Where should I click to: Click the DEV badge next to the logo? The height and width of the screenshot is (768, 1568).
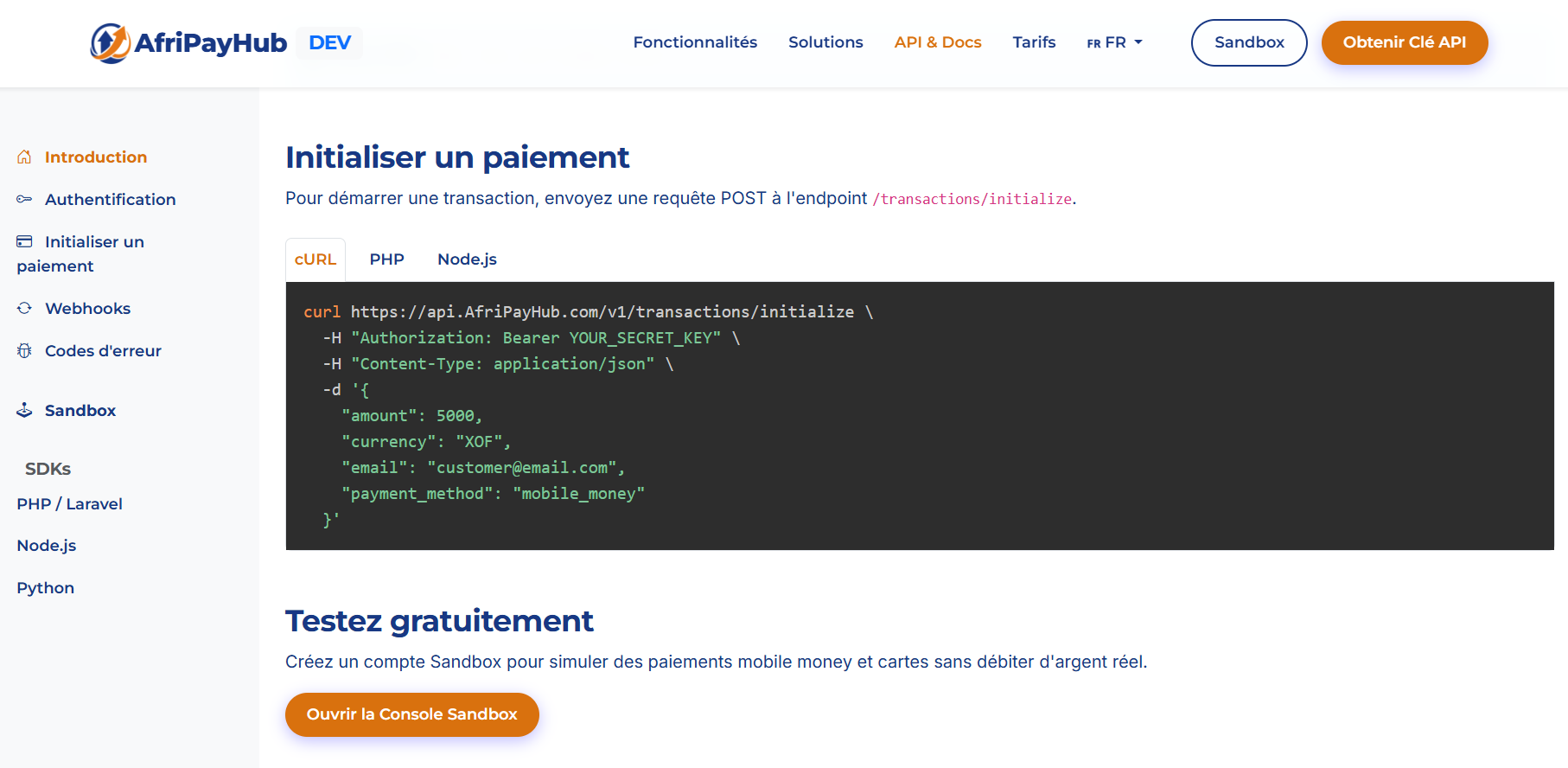click(x=328, y=42)
